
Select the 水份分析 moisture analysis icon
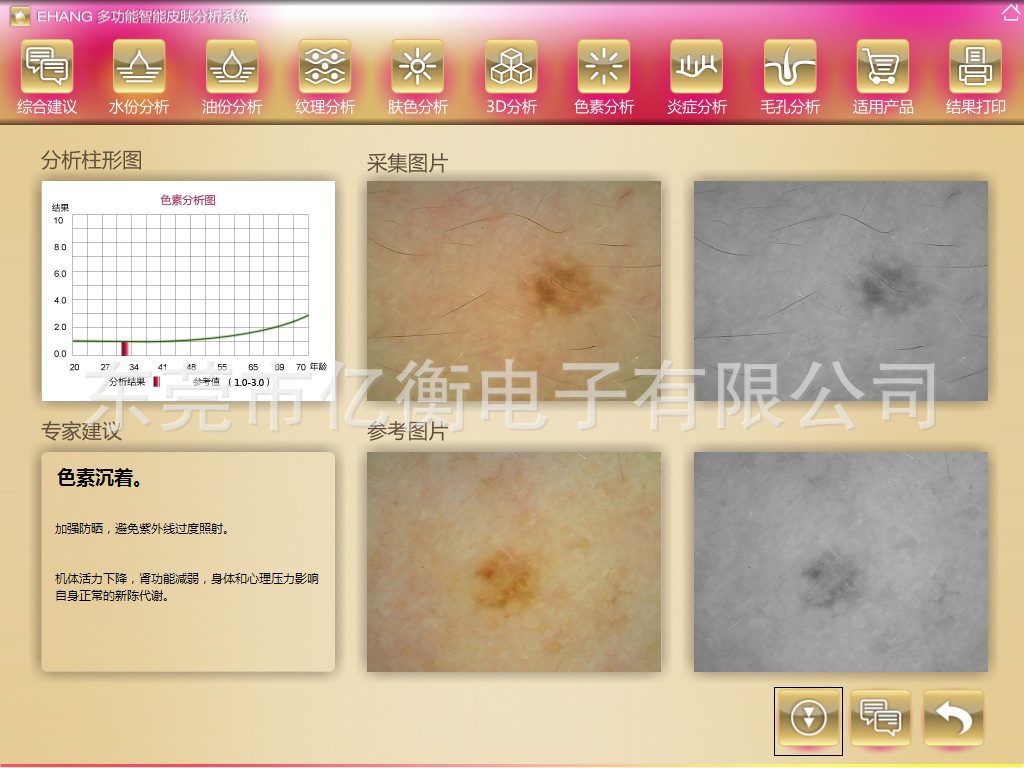click(x=139, y=68)
